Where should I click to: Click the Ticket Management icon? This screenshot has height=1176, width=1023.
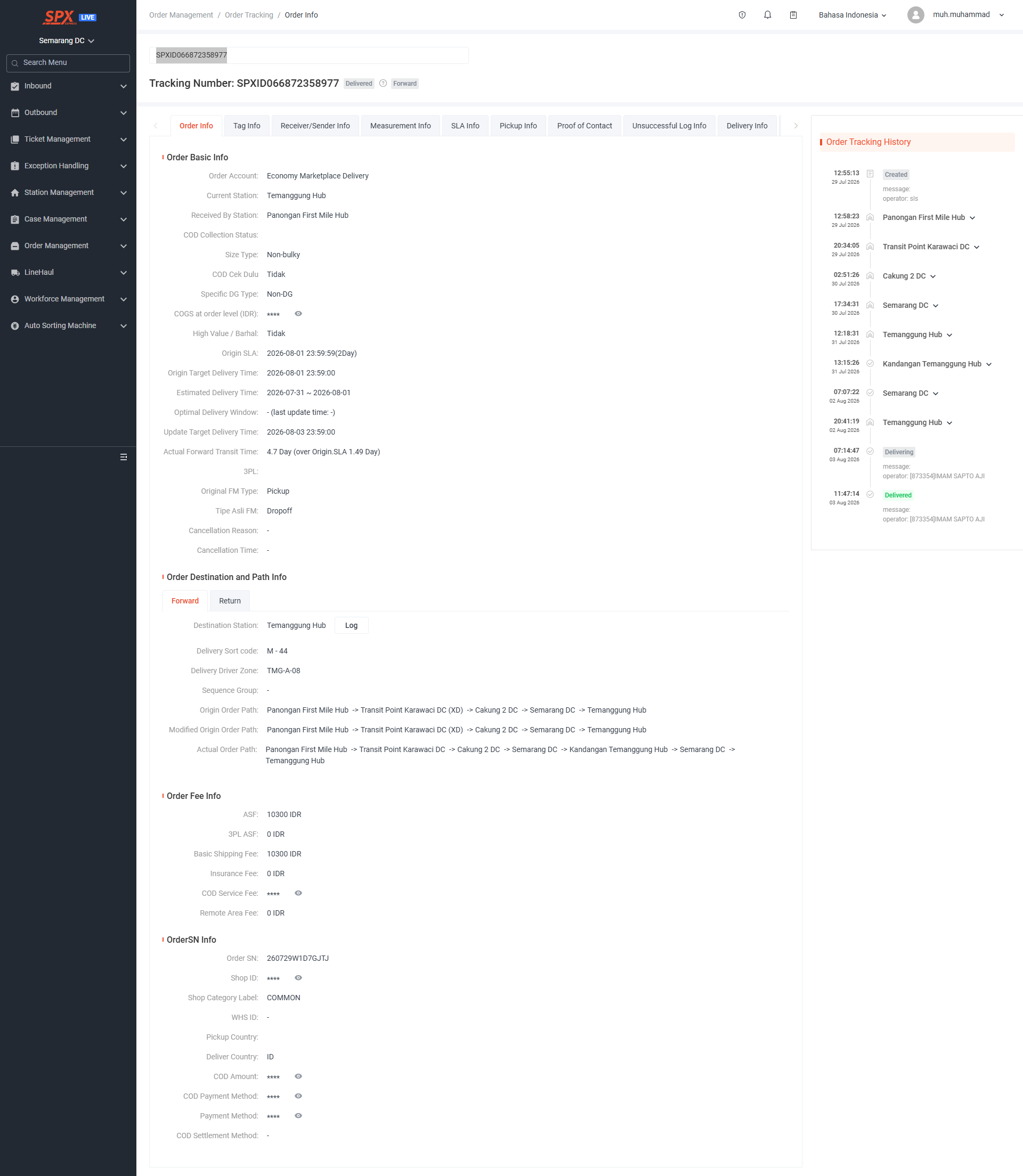coord(15,139)
